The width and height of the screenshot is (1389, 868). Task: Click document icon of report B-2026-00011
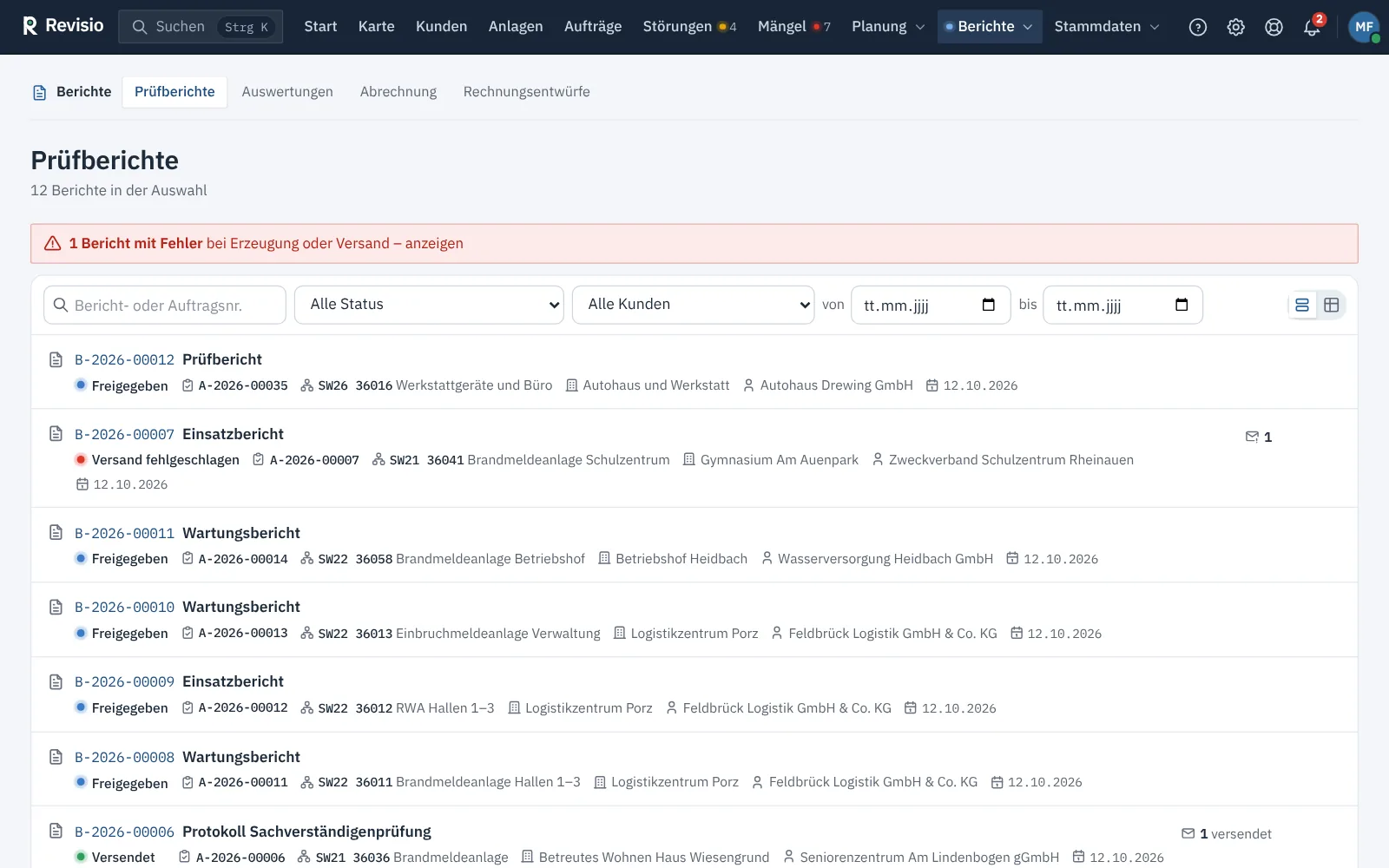[x=56, y=533]
